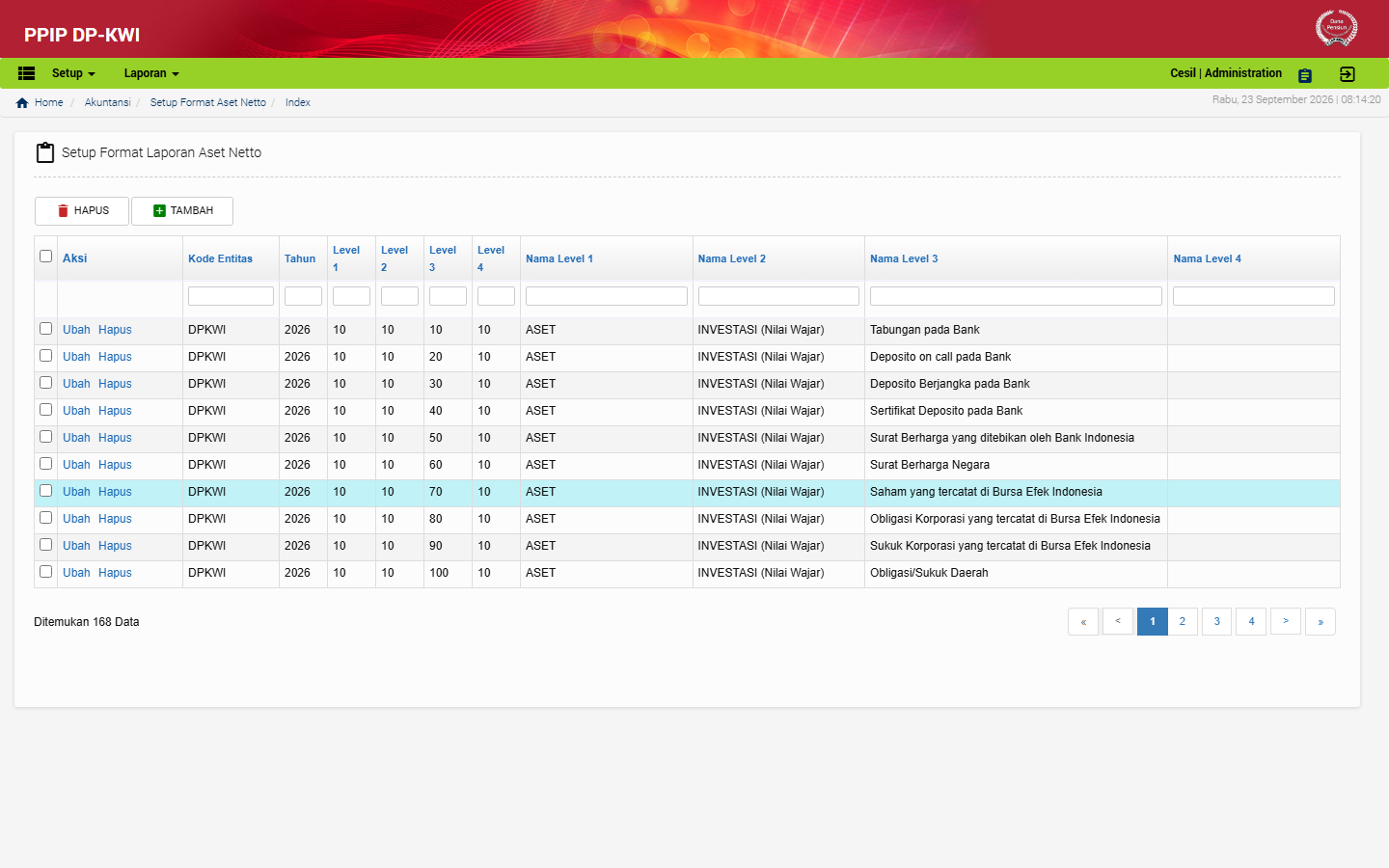
Task: Click the Index breadcrumb link
Action: pos(298,103)
